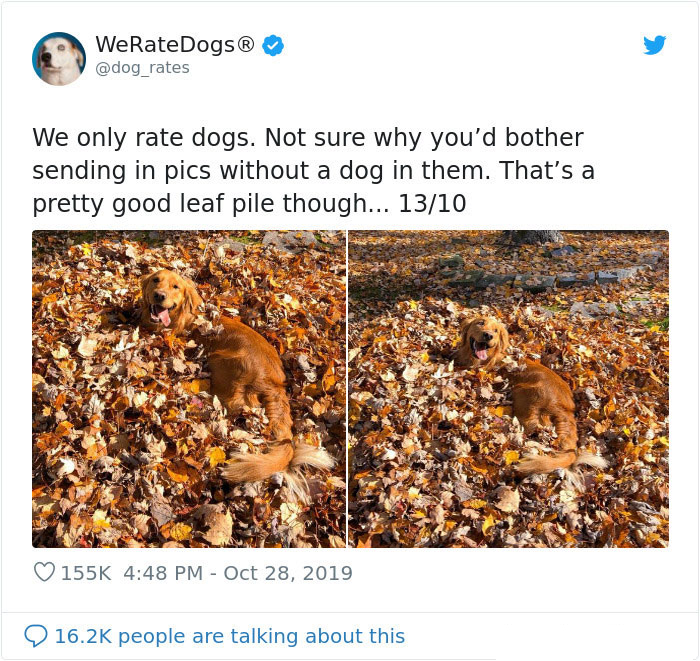
Task: Like the tweet with the heart icon
Action: (44, 573)
